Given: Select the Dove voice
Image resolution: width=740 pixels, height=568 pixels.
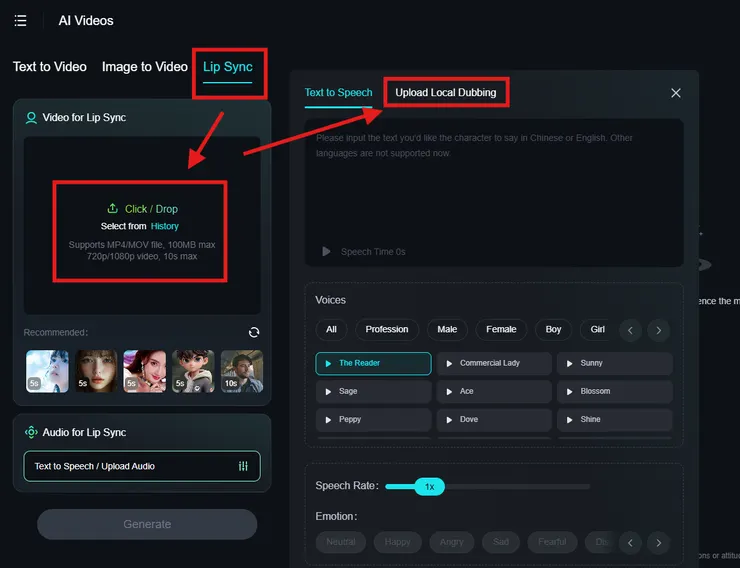Looking at the screenshot, I should (494, 419).
